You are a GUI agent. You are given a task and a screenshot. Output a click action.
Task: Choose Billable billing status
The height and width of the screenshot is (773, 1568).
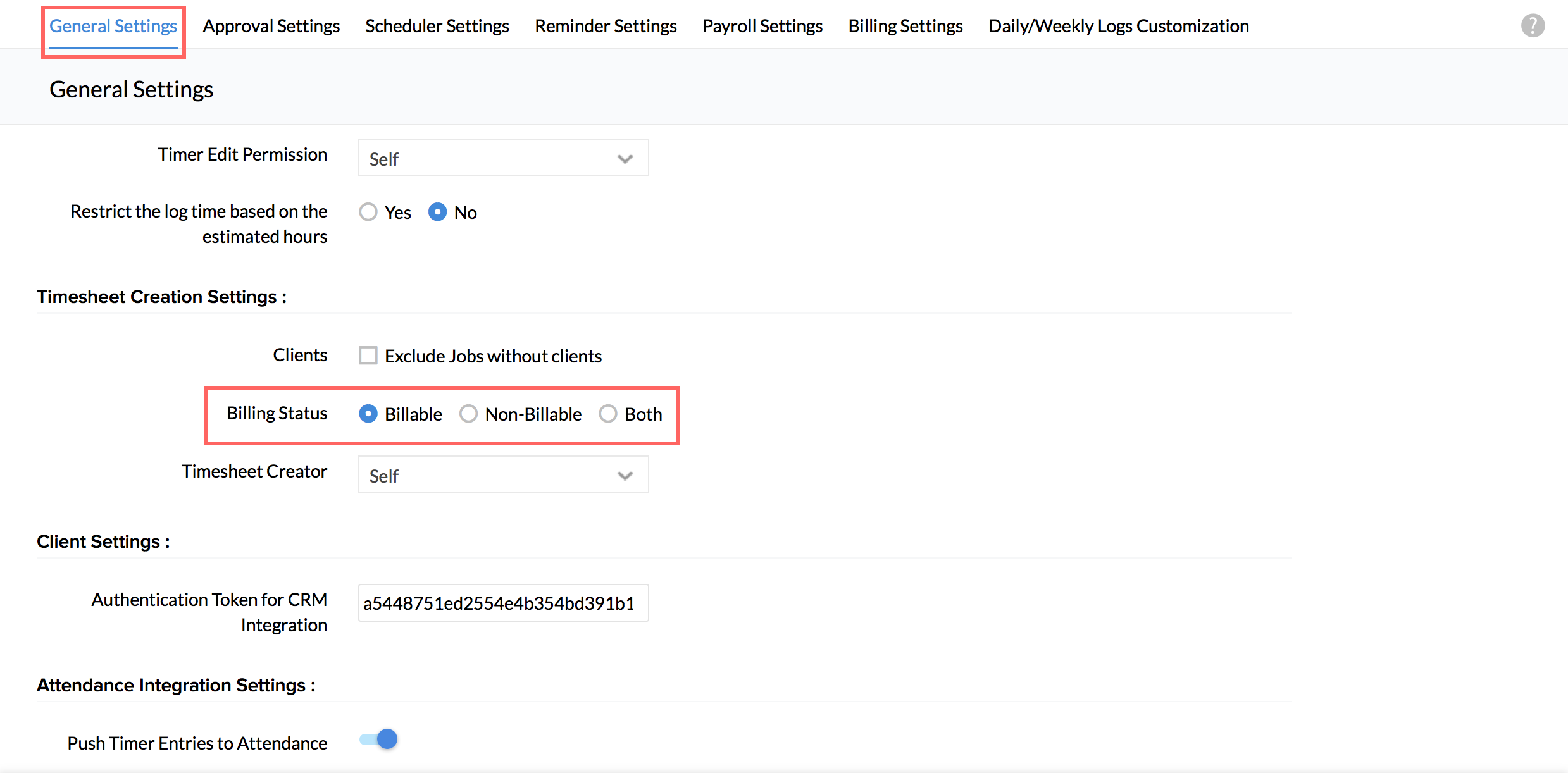coord(368,414)
